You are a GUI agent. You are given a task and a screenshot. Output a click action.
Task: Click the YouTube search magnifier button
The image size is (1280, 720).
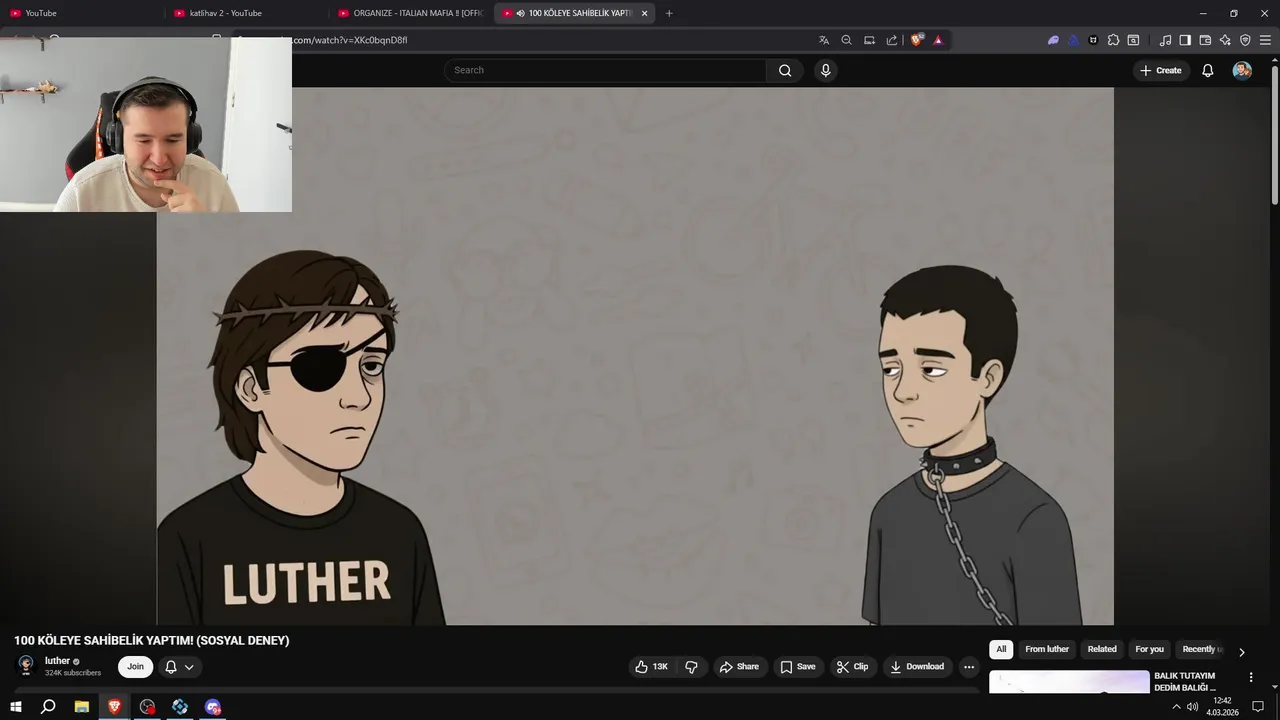tap(785, 70)
